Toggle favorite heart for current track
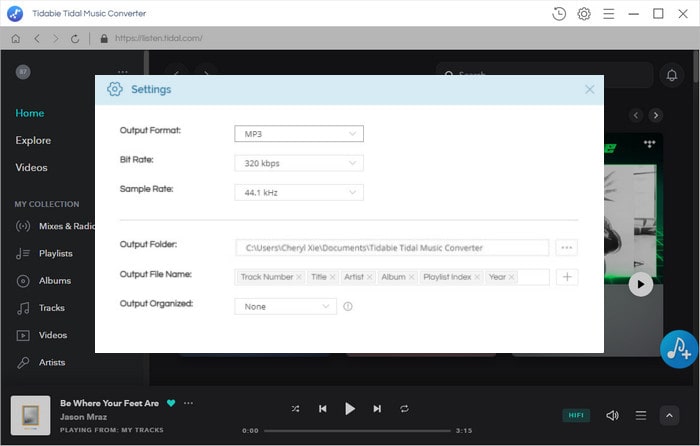This screenshot has width=700, height=446. point(171,403)
